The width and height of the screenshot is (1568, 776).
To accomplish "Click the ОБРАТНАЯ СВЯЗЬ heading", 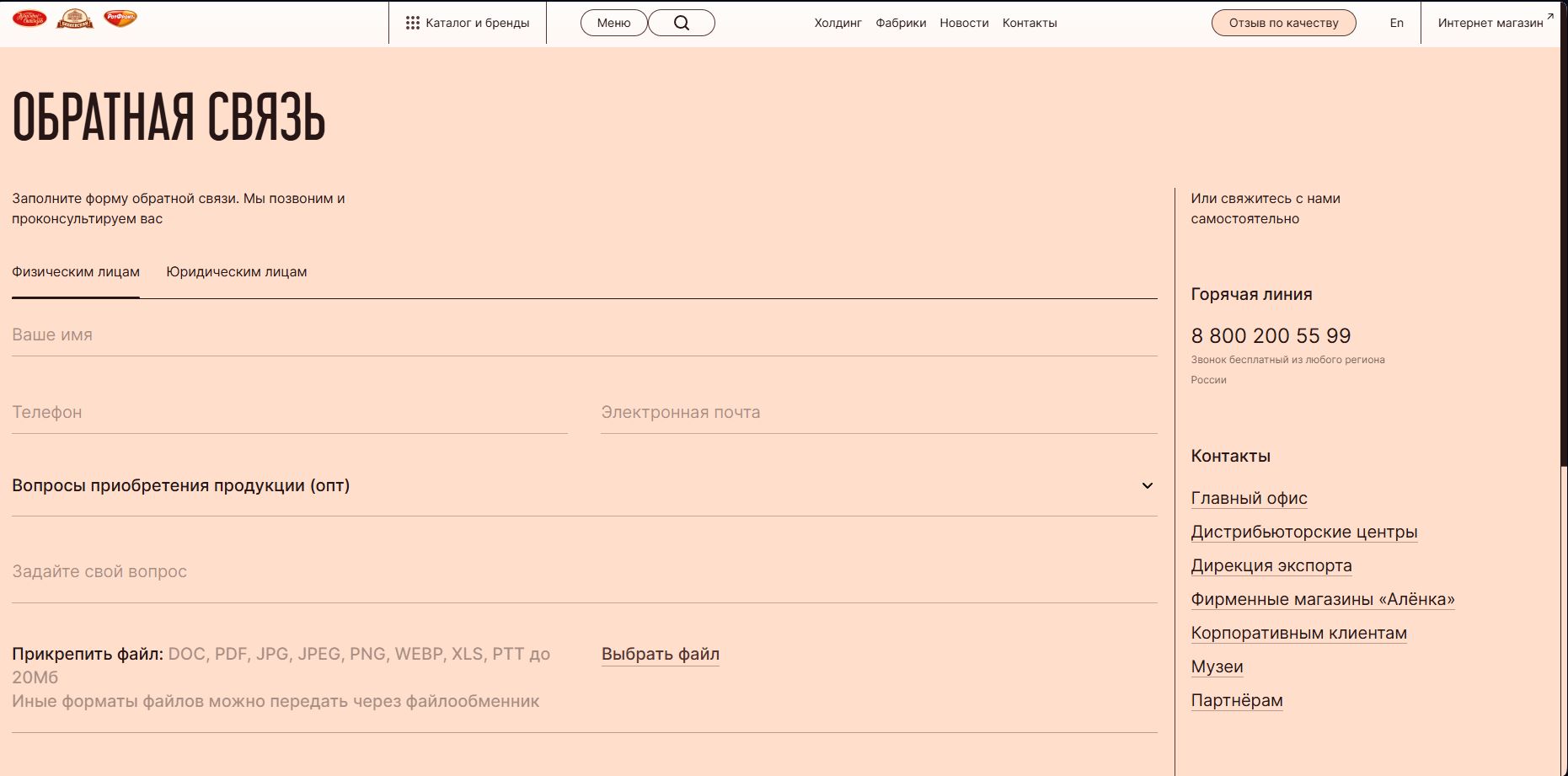I will pyautogui.click(x=169, y=117).
